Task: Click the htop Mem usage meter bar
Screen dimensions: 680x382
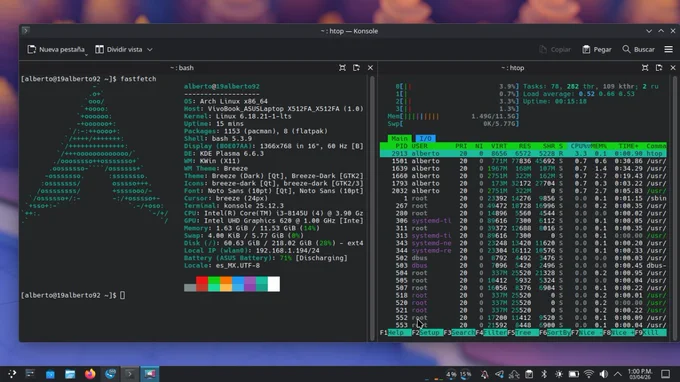Action: click(453, 116)
